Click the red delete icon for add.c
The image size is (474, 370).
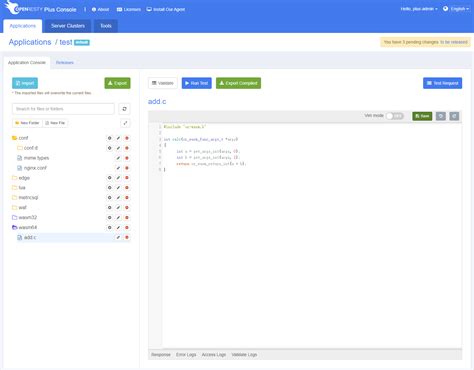pos(127,237)
